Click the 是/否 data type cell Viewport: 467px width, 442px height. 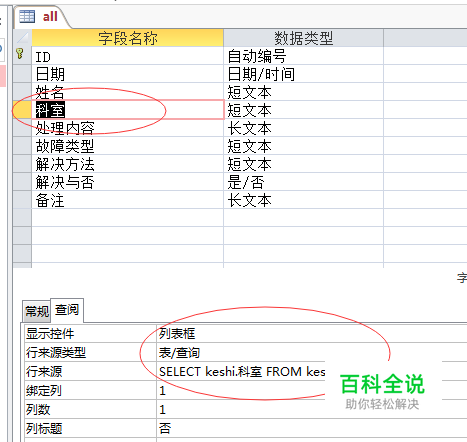pyautogui.click(x=303, y=182)
